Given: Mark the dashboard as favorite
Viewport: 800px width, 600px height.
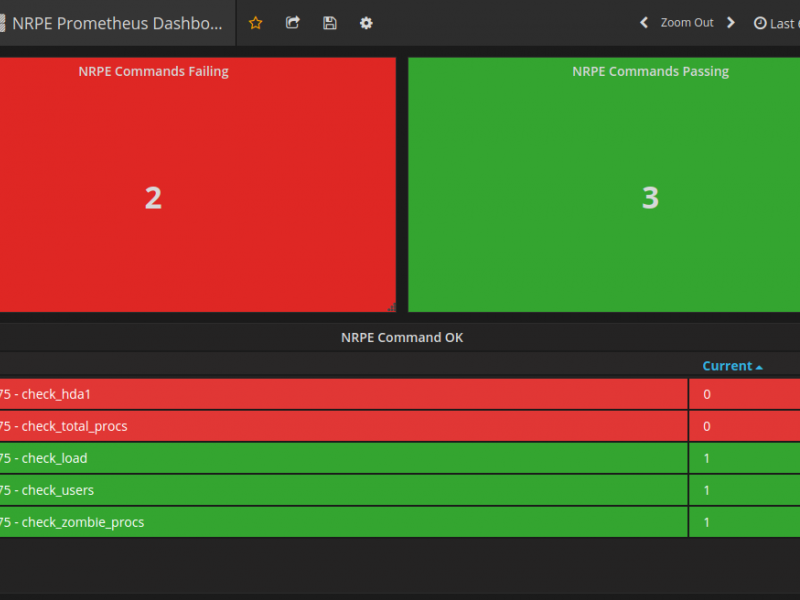Looking at the screenshot, I should pyautogui.click(x=255, y=23).
